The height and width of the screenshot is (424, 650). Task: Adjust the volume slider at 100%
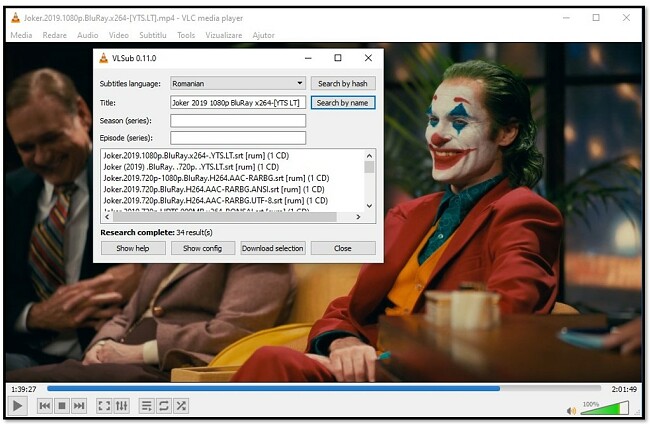pyautogui.click(x=604, y=408)
